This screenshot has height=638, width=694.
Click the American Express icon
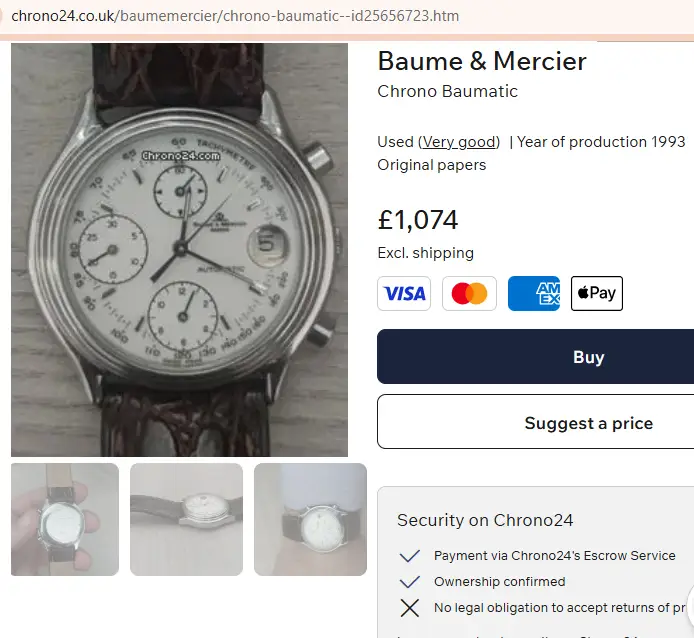(x=534, y=293)
